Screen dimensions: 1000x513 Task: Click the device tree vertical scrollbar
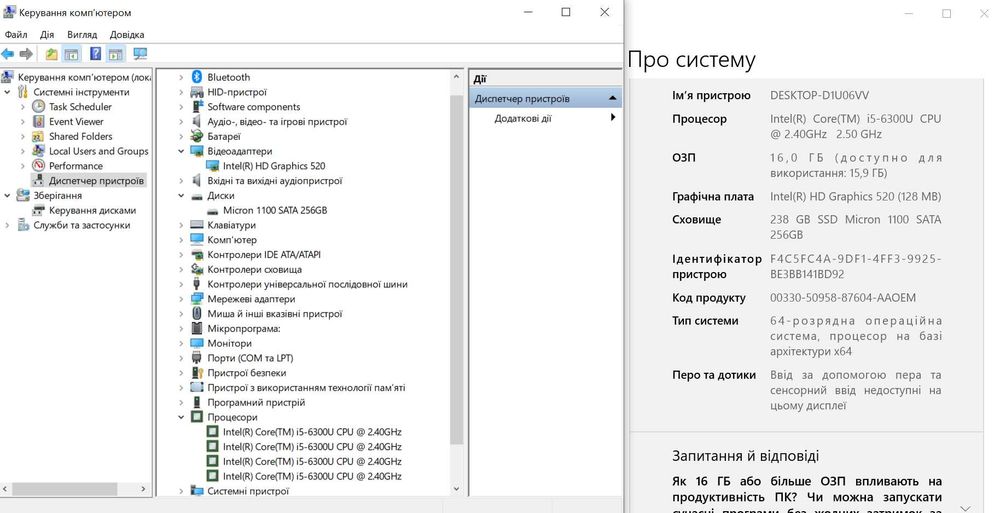456,268
